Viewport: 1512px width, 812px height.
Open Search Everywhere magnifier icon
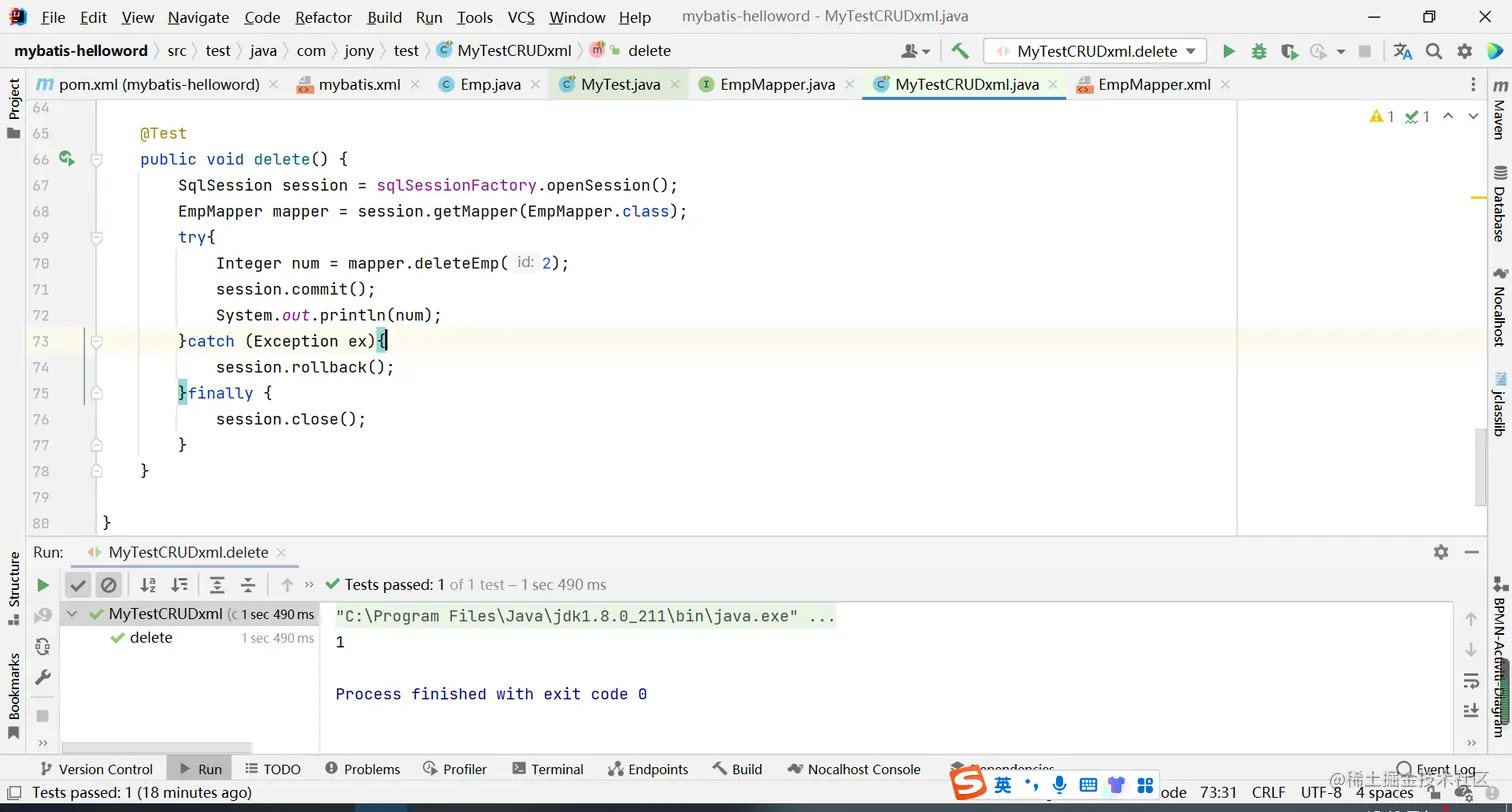coord(1434,51)
